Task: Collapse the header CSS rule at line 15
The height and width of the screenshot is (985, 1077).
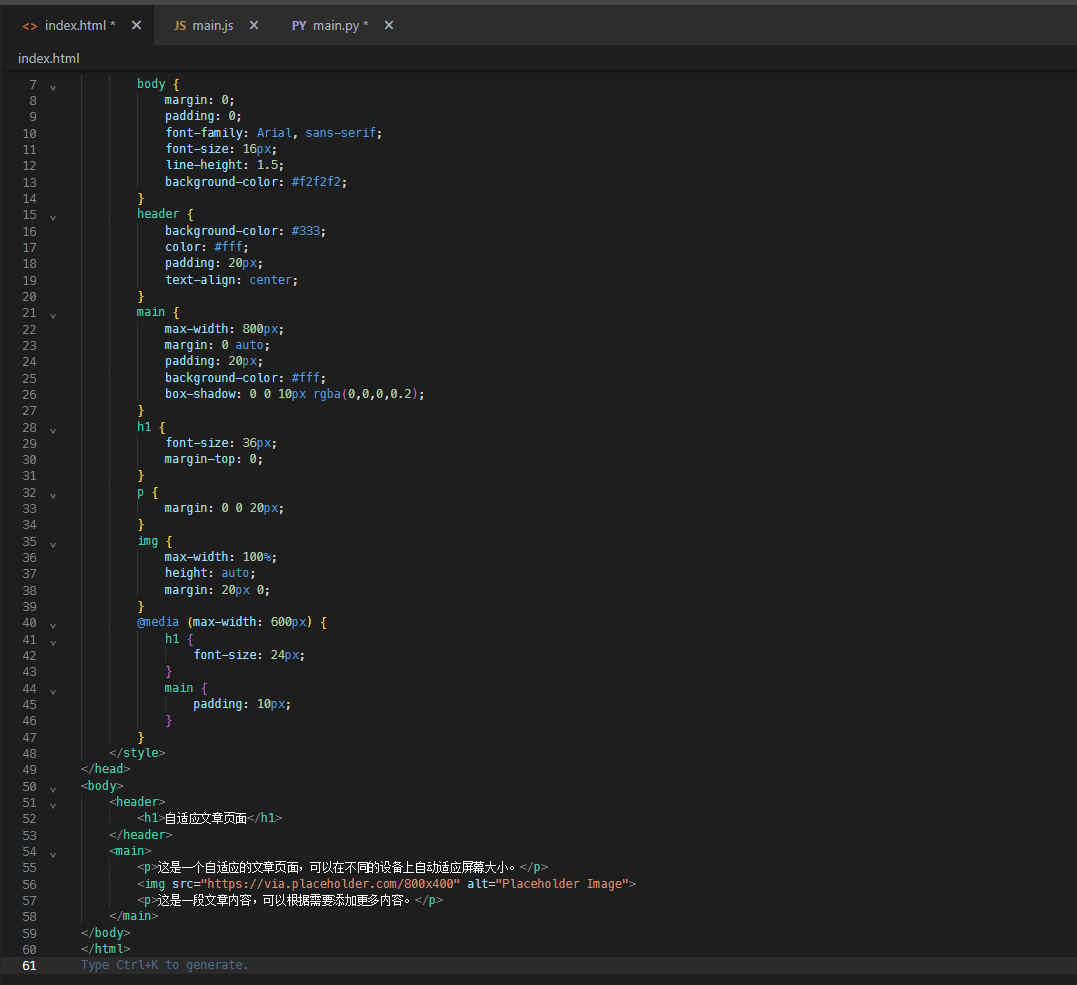Action: [53, 218]
